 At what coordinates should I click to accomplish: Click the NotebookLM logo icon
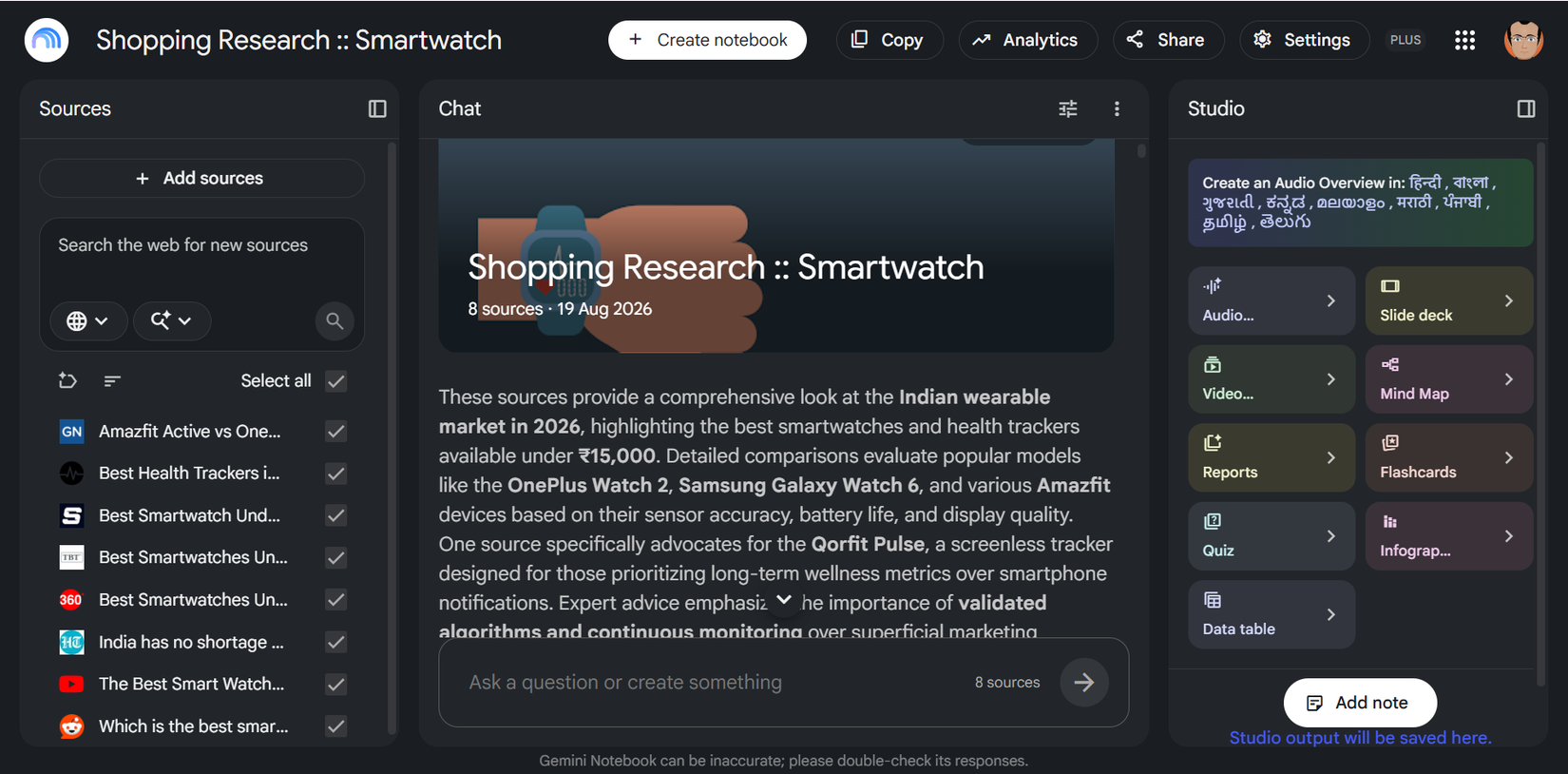coord(47,40)
